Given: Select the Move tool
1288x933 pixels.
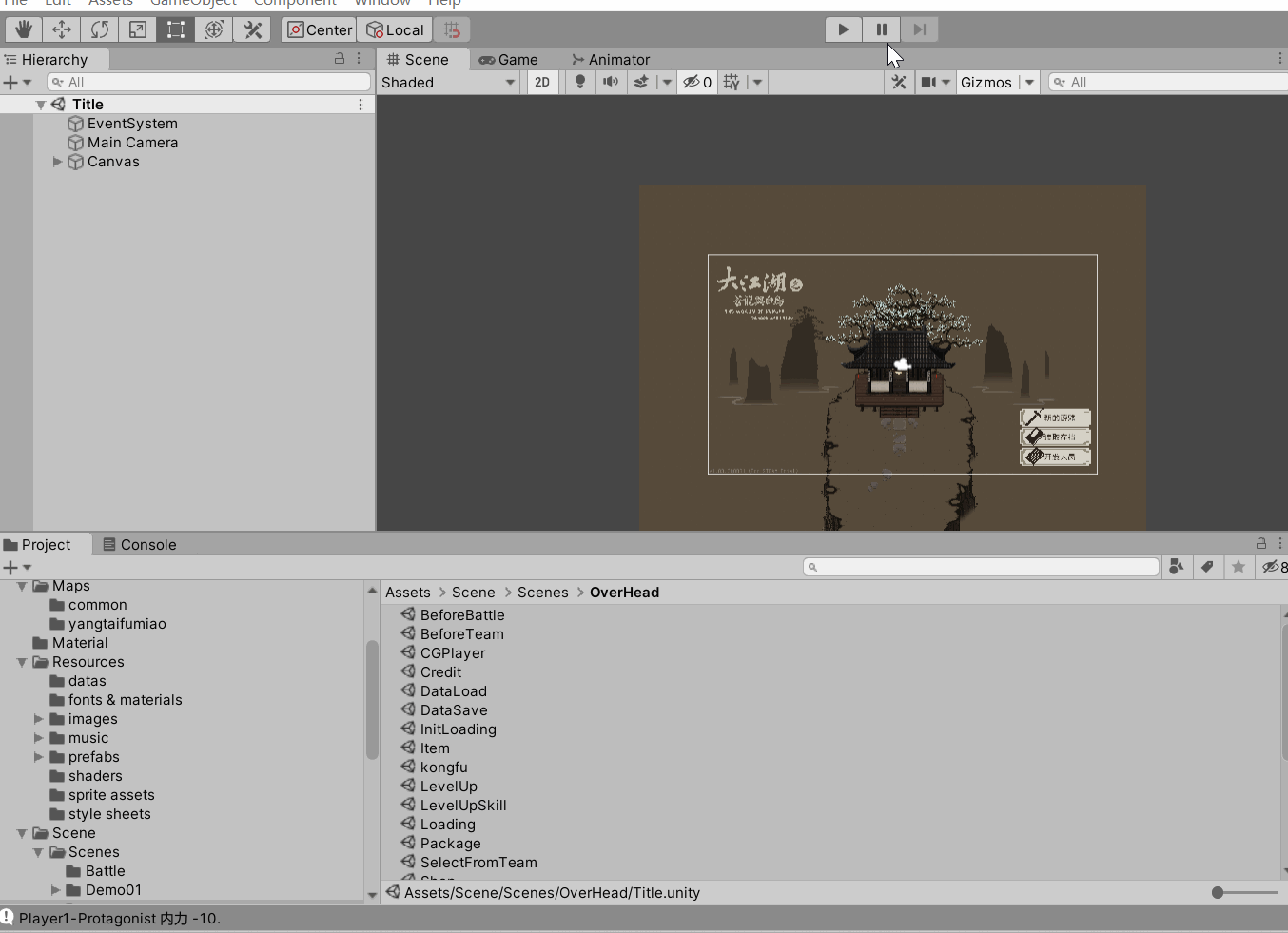Looking at the screenshot, I should [x=61, y=29].
